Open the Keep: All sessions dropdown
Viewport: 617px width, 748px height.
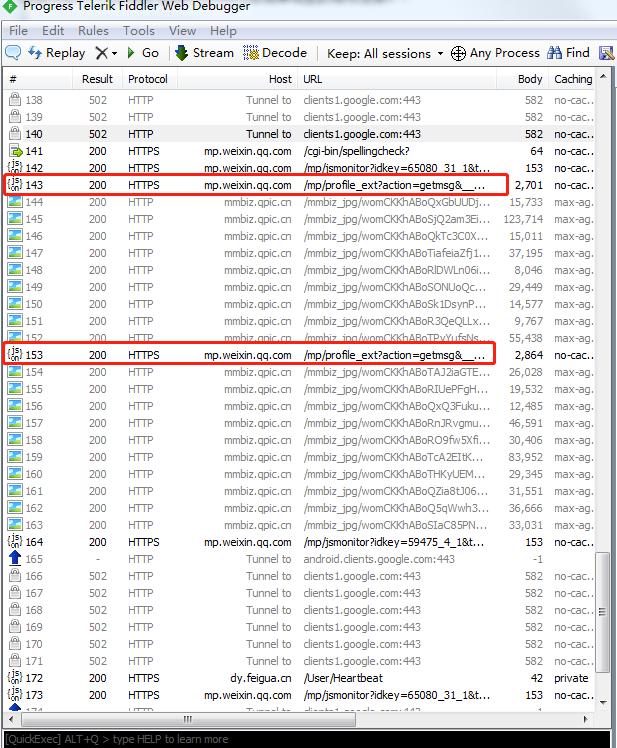coord(385,53)
